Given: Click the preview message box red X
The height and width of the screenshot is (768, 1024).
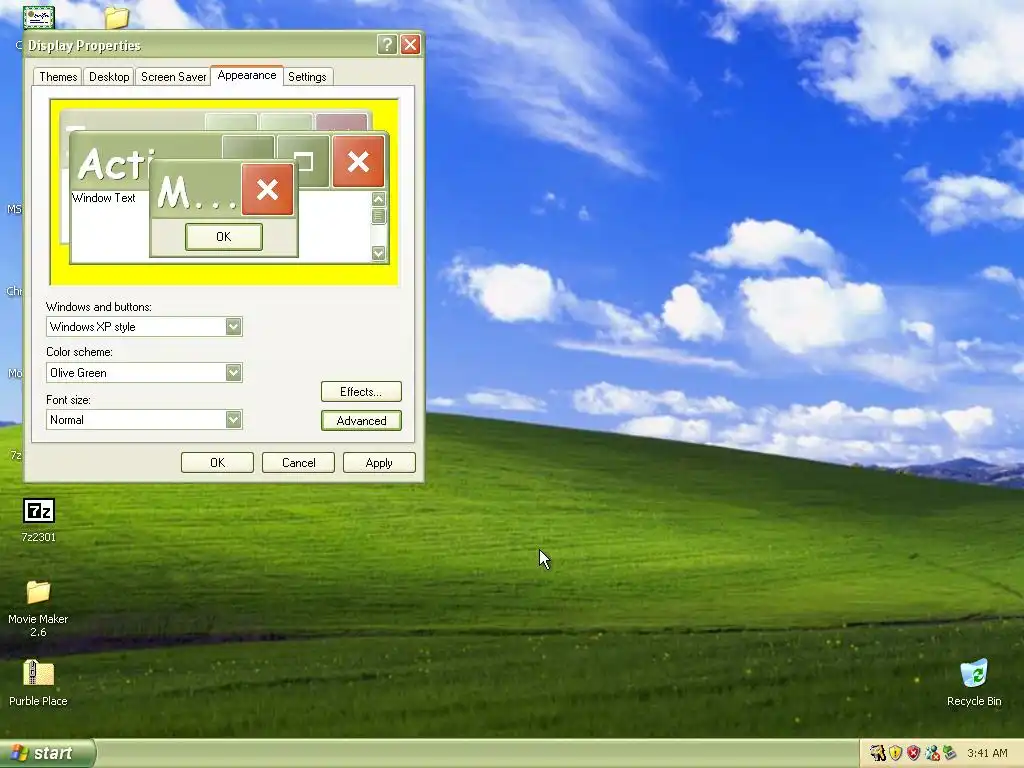Looking at the screenshot, I should pos(267,189).
